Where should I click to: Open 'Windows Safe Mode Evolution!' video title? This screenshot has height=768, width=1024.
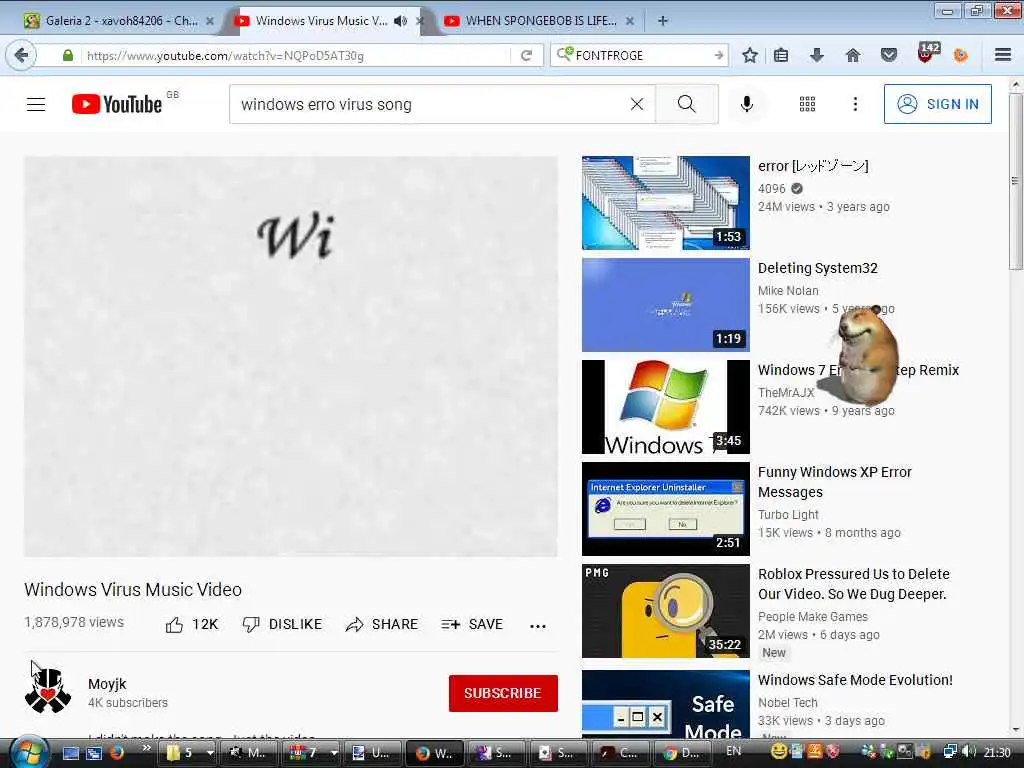855,680
